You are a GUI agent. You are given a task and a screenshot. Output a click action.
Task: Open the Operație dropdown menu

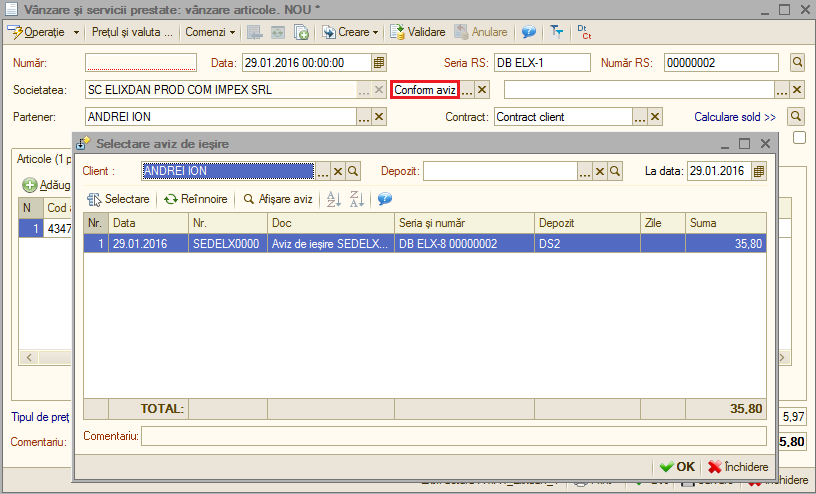(x=43, y=32)
